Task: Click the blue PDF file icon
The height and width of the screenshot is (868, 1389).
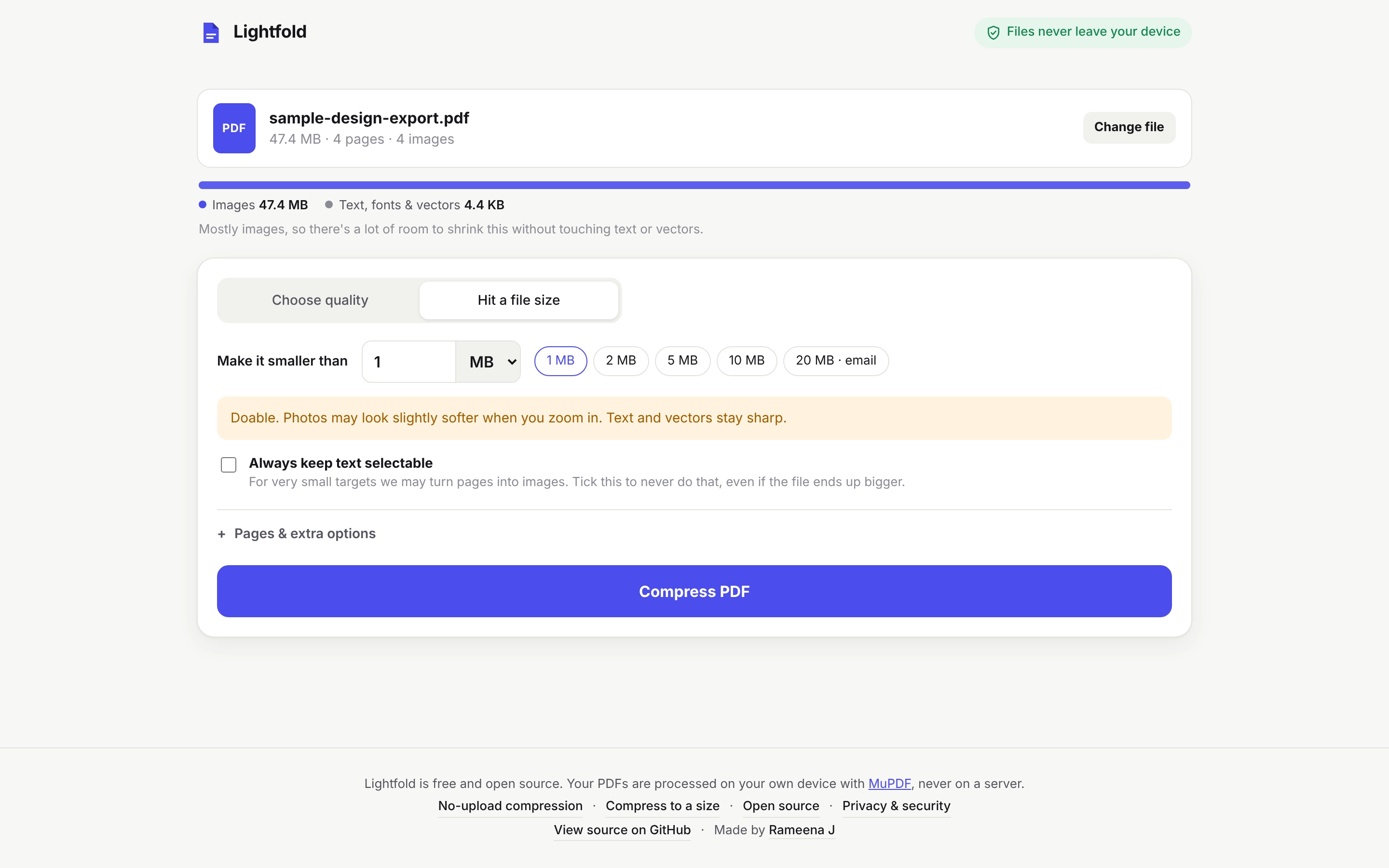Action: [234, 128]
